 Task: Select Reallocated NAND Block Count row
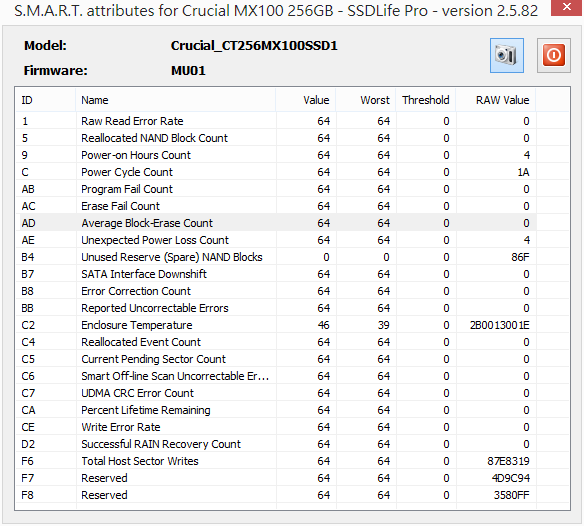276,138
